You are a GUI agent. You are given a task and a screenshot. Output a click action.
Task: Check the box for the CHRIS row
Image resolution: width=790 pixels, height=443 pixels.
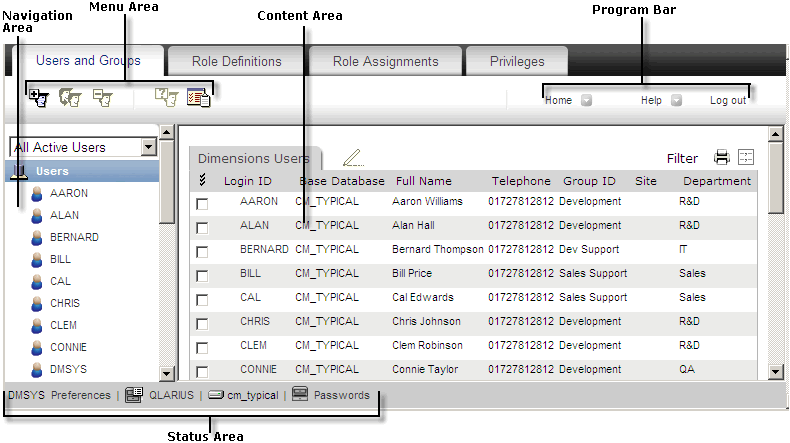(x=203, y=323)
